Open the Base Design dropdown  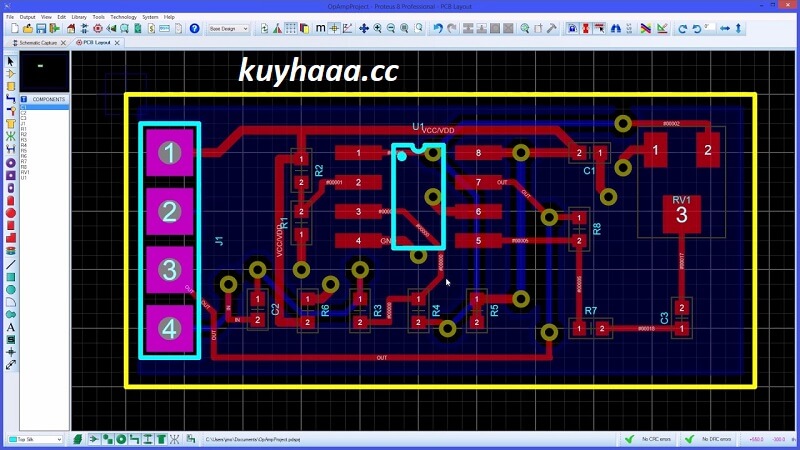point(228,29)
